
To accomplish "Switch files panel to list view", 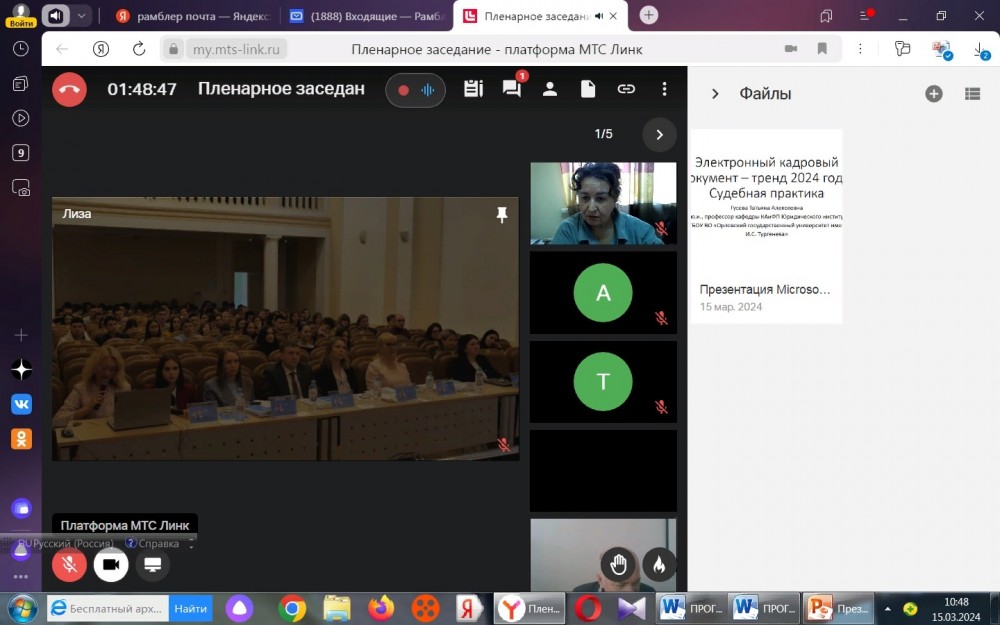I will coord(972,94).
